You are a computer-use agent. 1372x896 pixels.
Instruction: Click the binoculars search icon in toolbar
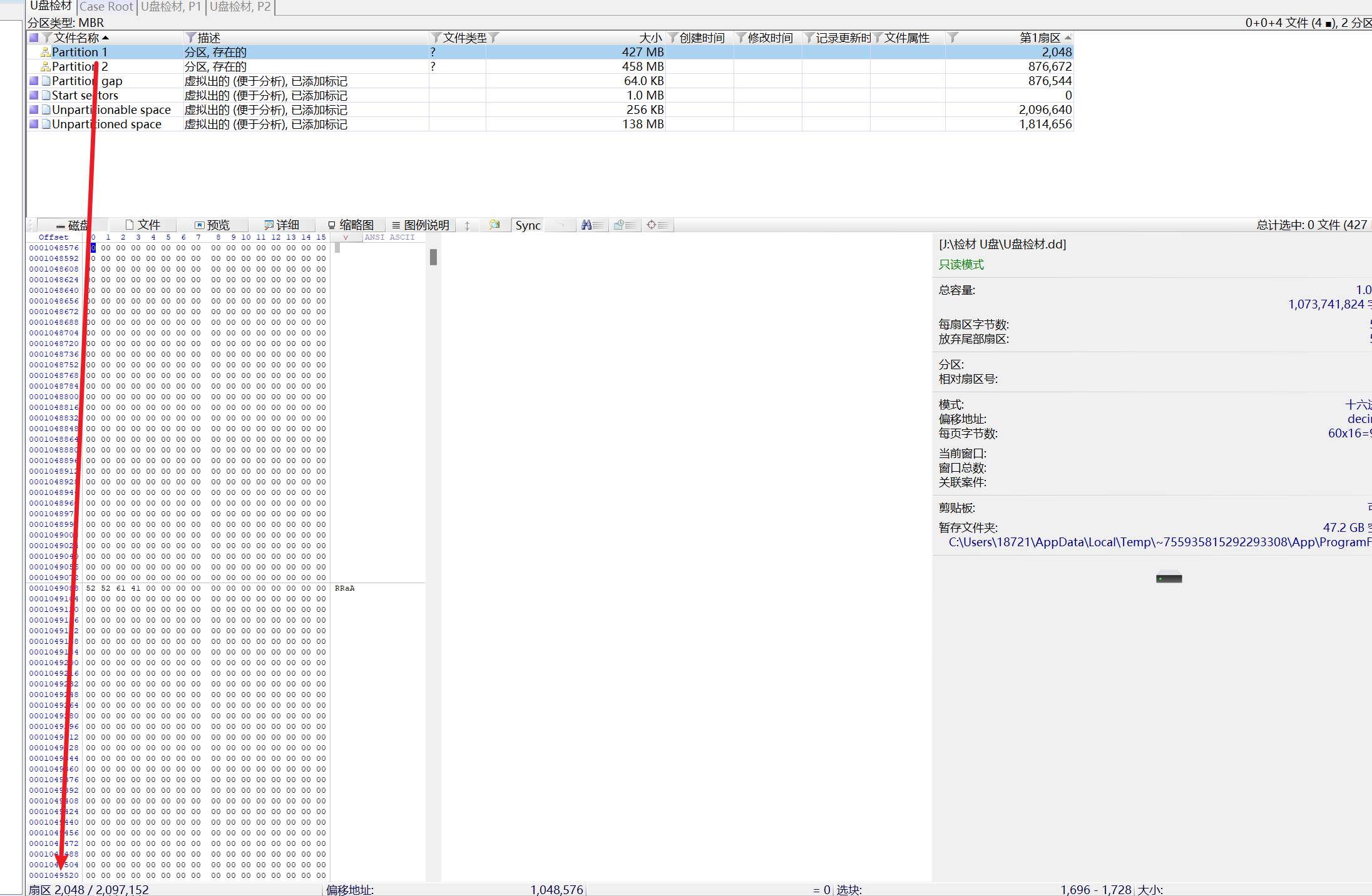(586, 225)
